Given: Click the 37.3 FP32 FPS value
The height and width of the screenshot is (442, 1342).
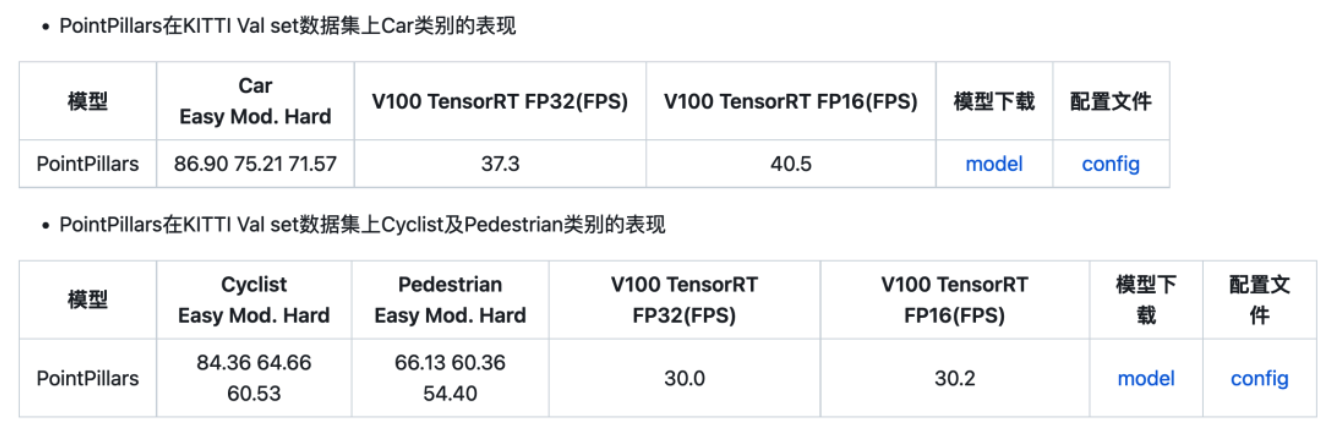Looking at the screenshot, I should (x=500, y=164).
